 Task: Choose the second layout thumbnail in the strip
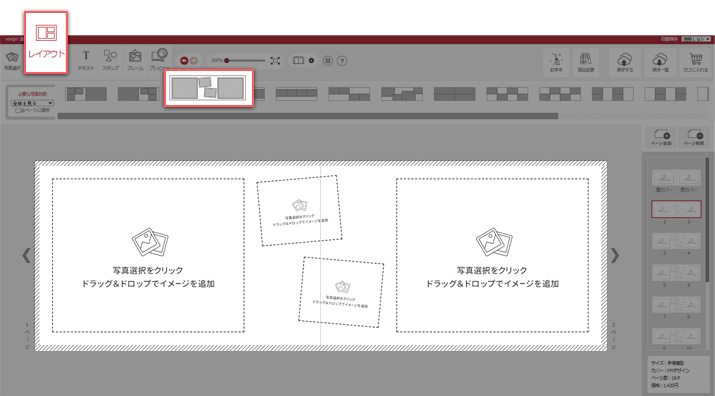pos(139,94)
